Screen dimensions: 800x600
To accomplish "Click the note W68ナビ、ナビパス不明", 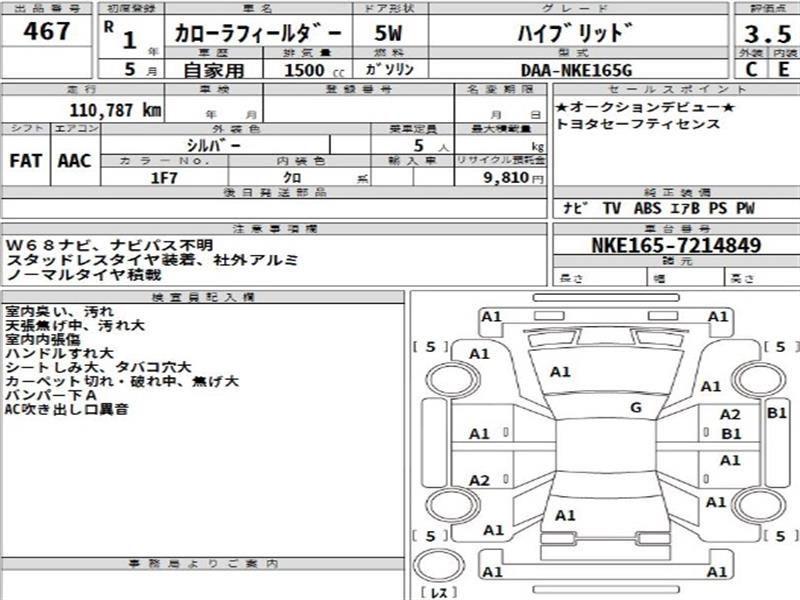I will [x=109, y=245].
